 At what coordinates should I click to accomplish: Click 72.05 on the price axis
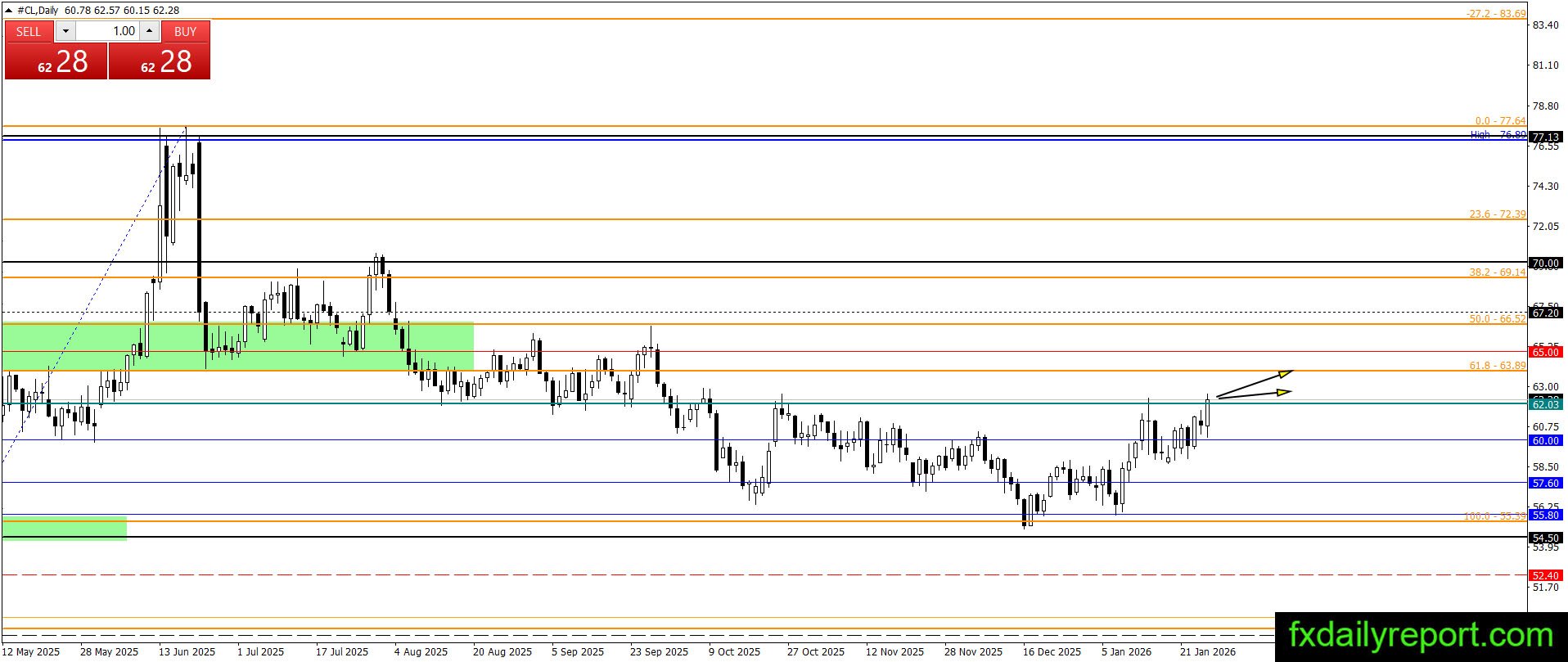tap(1545, 227)
